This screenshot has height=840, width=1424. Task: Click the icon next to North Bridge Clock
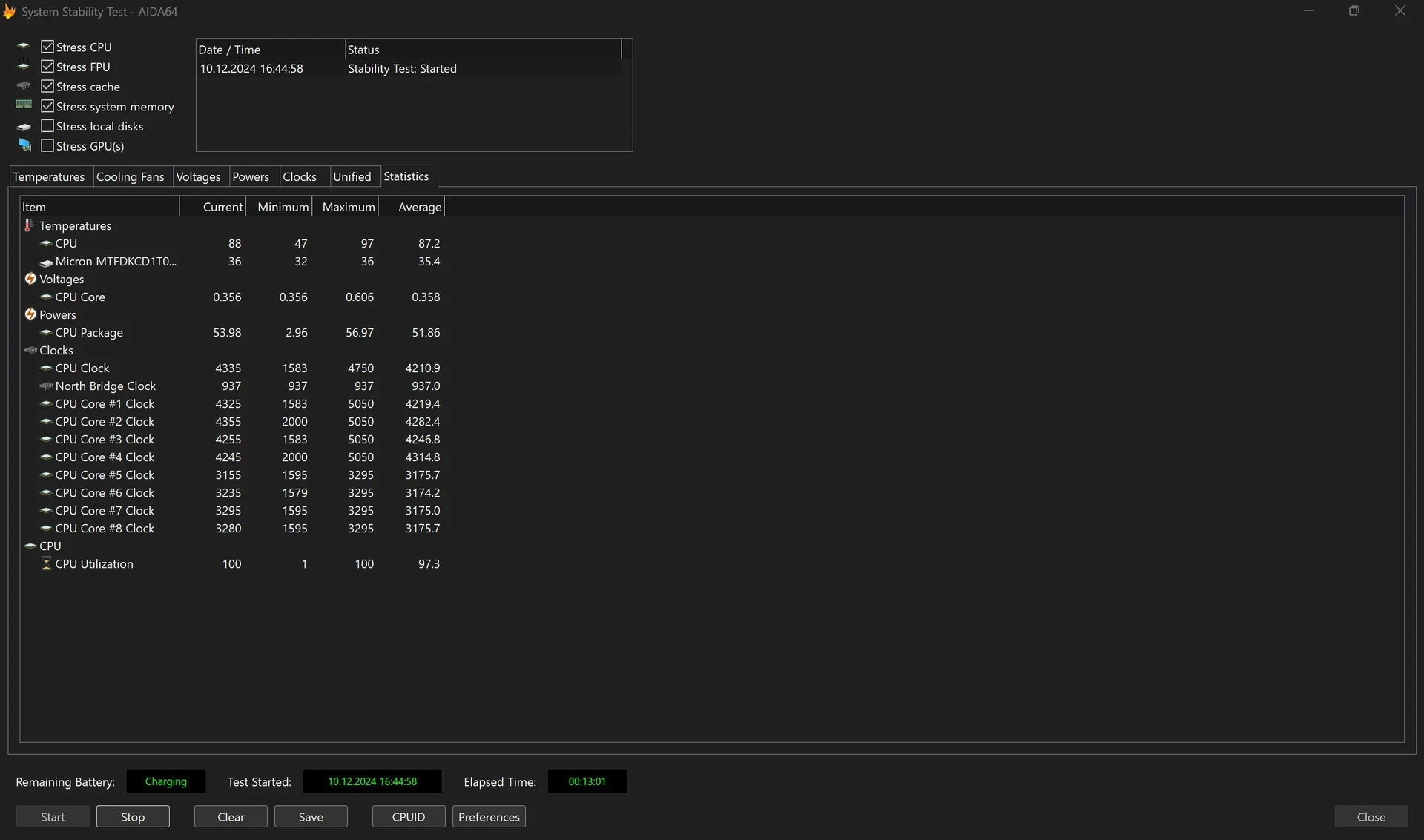point(46,386)
